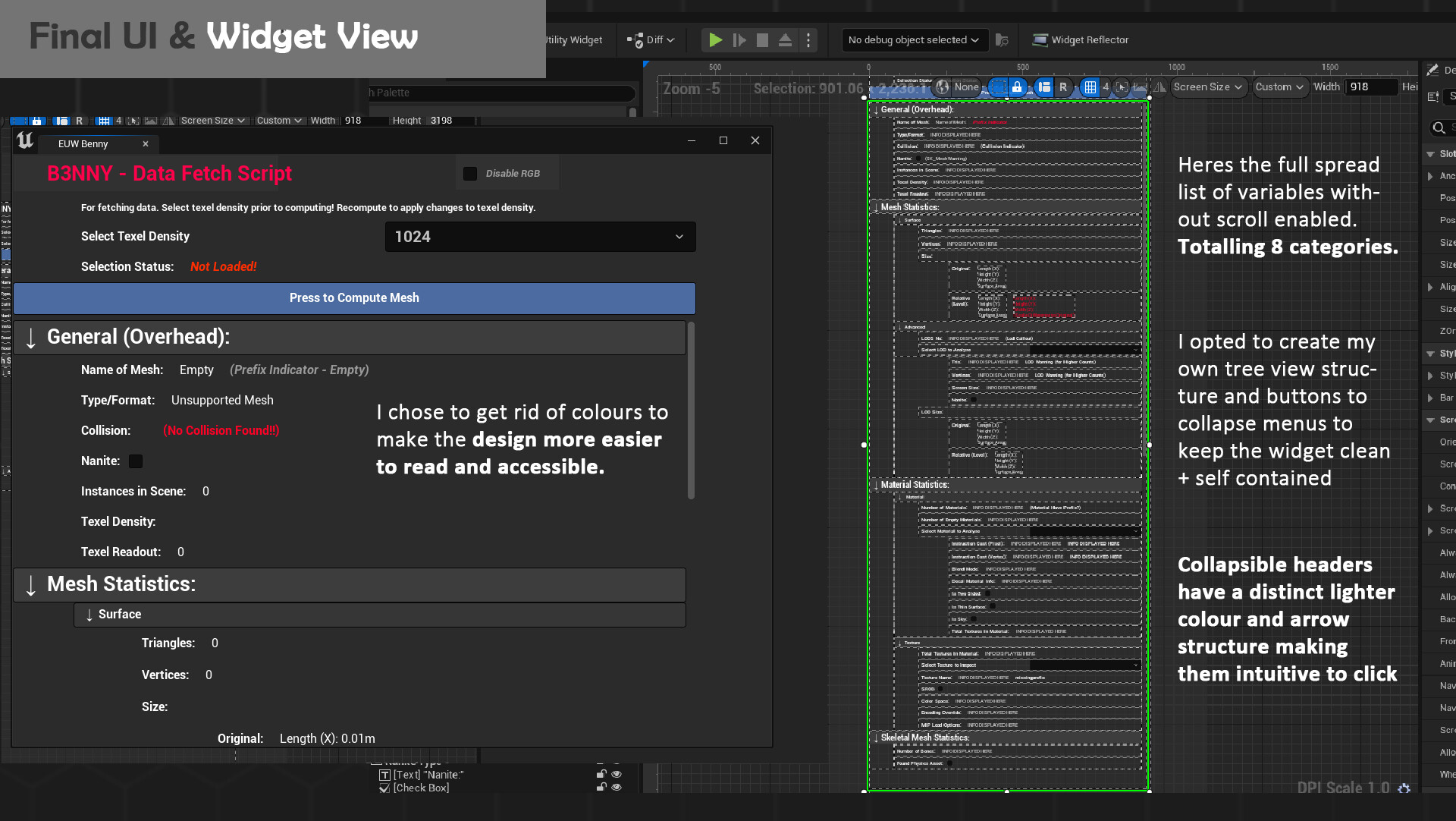Click the Eject icon in toolbar

click(786, 40)
